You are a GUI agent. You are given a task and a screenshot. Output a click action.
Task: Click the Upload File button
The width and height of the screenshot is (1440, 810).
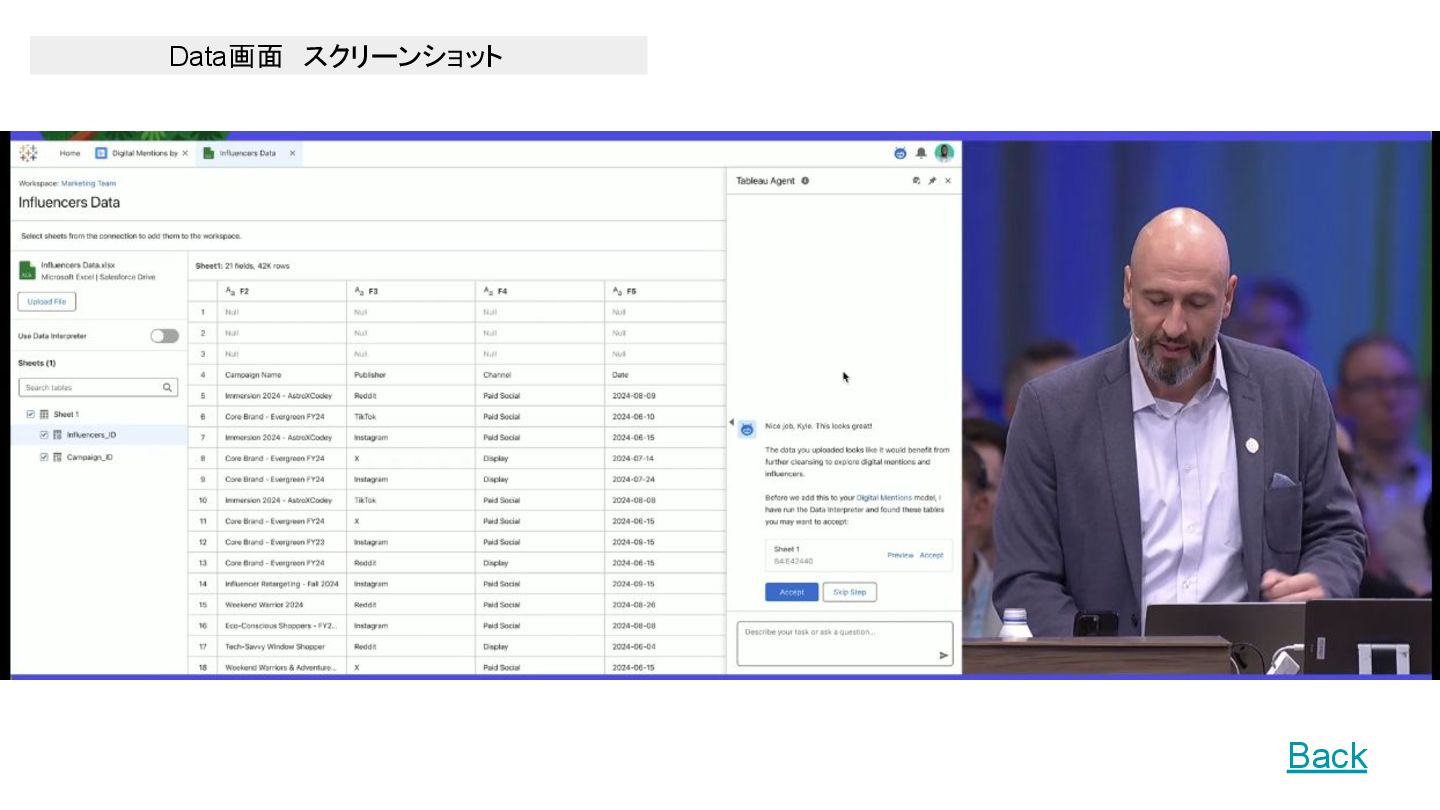coord(47,301)
